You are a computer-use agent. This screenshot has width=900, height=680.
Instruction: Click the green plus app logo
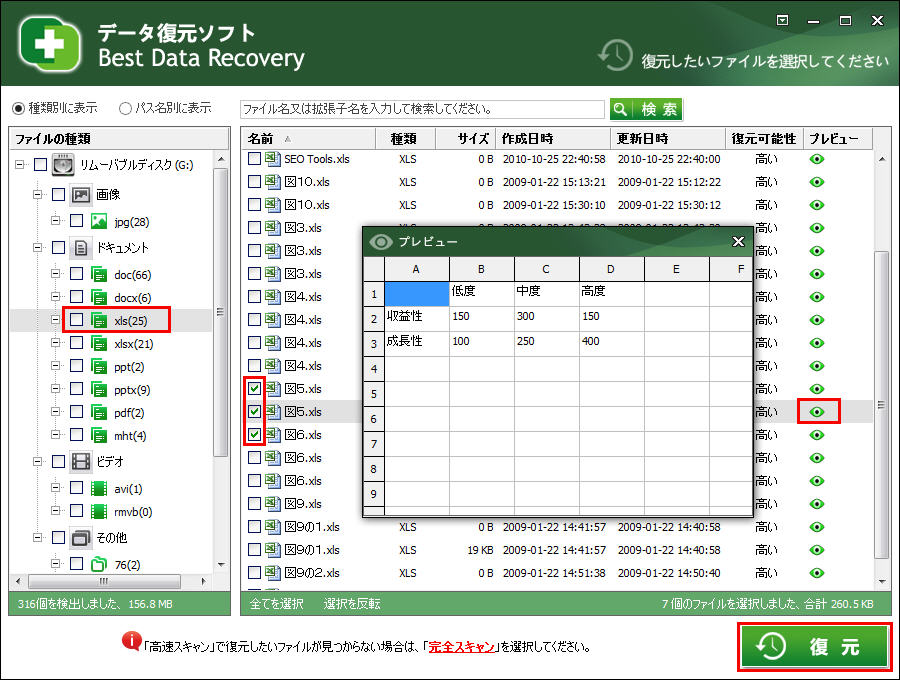coord(49,44)
